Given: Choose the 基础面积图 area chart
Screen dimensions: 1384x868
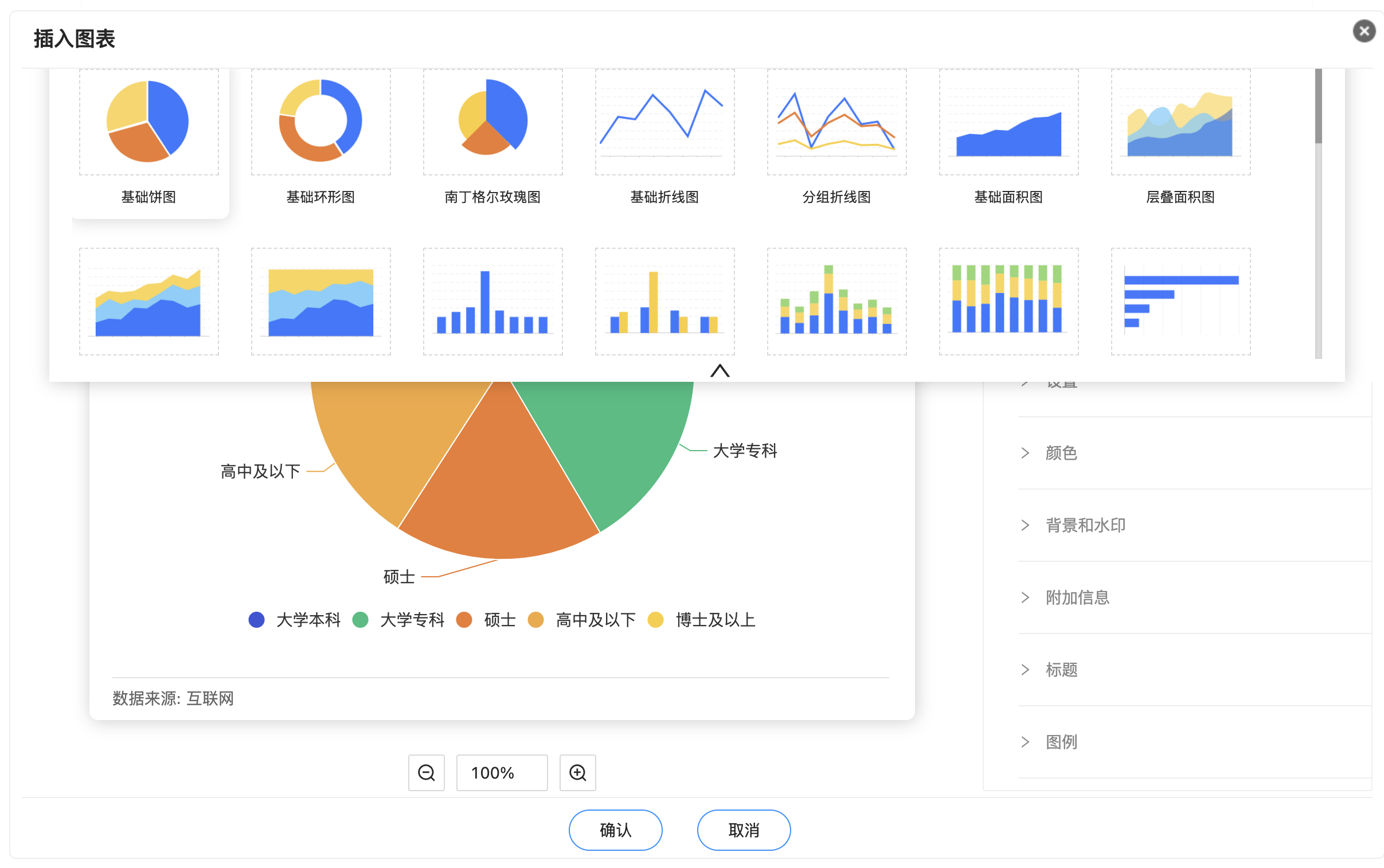Looking at the screenshot, I should [x=1008, y=138].
